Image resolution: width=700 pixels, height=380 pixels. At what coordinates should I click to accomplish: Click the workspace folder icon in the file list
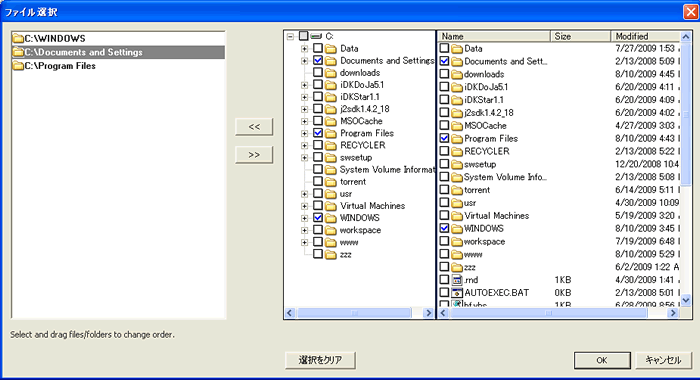[457, 242]
